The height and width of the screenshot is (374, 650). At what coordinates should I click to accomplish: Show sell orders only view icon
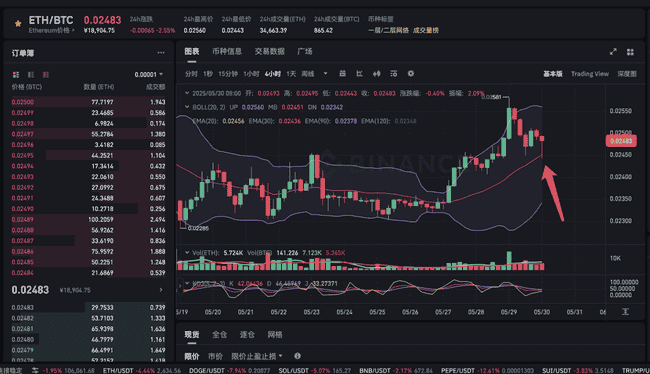pos(46,75)
